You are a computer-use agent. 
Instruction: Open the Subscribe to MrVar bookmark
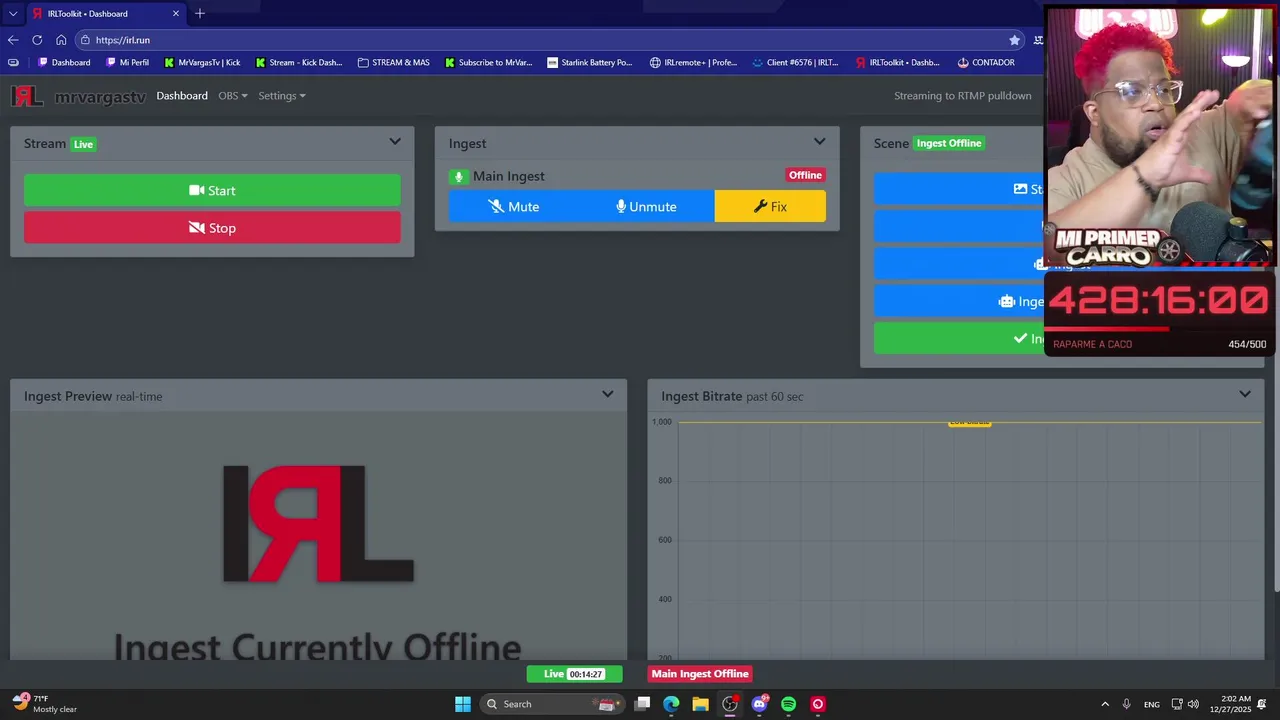[x=488, y=62]
